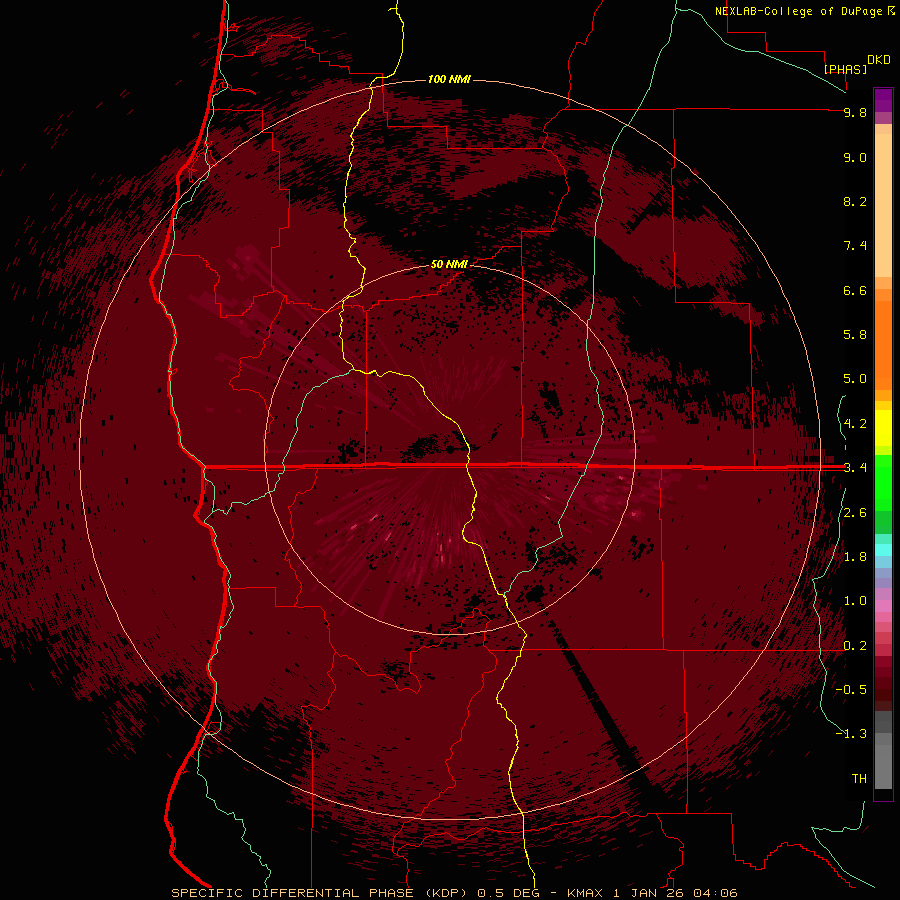900x900 pixels.
Task: Click the 0.2 legend value
Action: click(855, 646)
